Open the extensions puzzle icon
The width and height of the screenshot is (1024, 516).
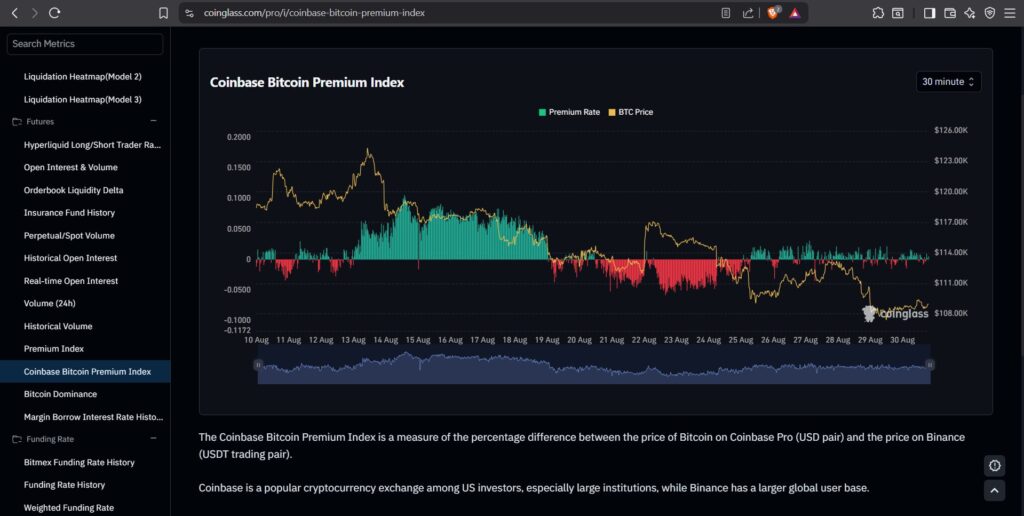pos(878,13)
